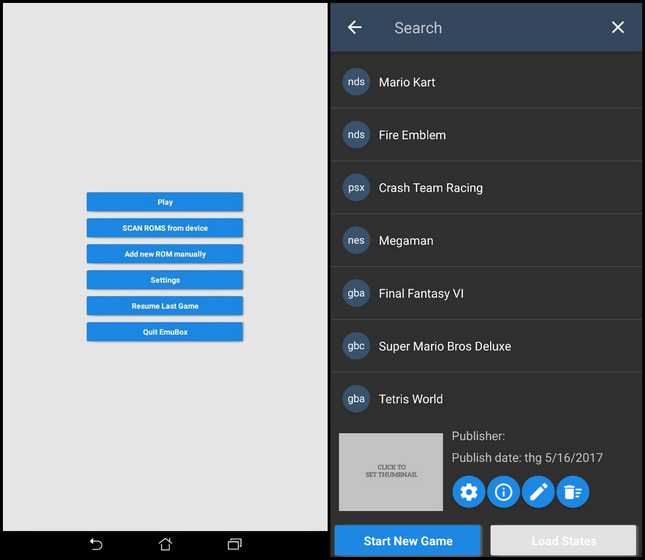Image resolution: width=645 pixels, height=560 pixels.
Task: Click the Publisher label text
Action: pos(478,436)
